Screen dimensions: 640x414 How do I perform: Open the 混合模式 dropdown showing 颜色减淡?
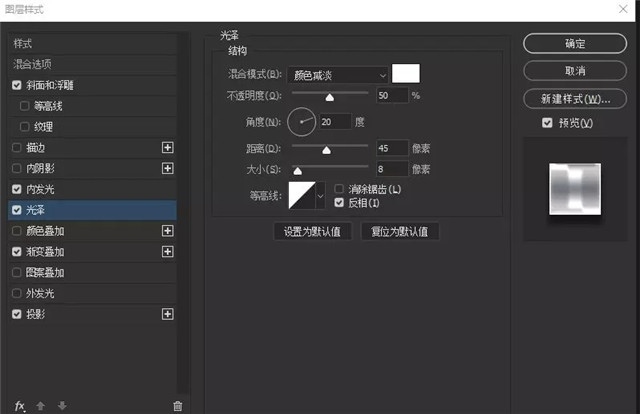pyautogui.click(x=338, y=75)
